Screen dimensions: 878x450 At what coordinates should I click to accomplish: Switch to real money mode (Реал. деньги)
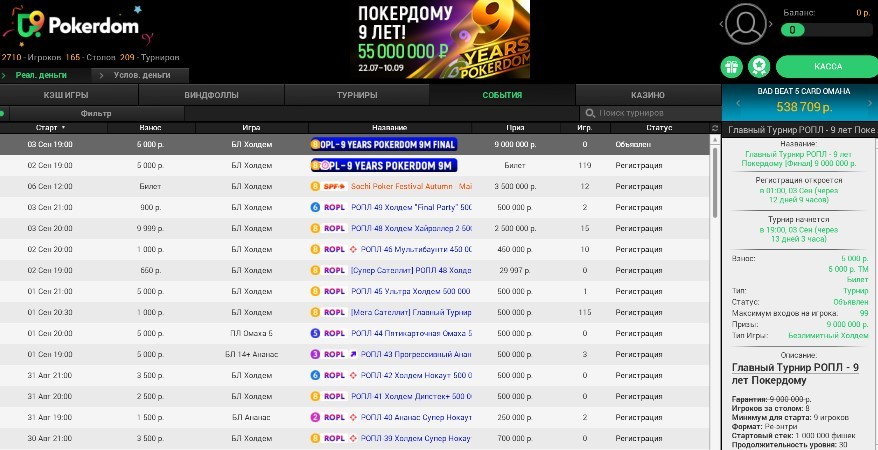pos(41,75)
